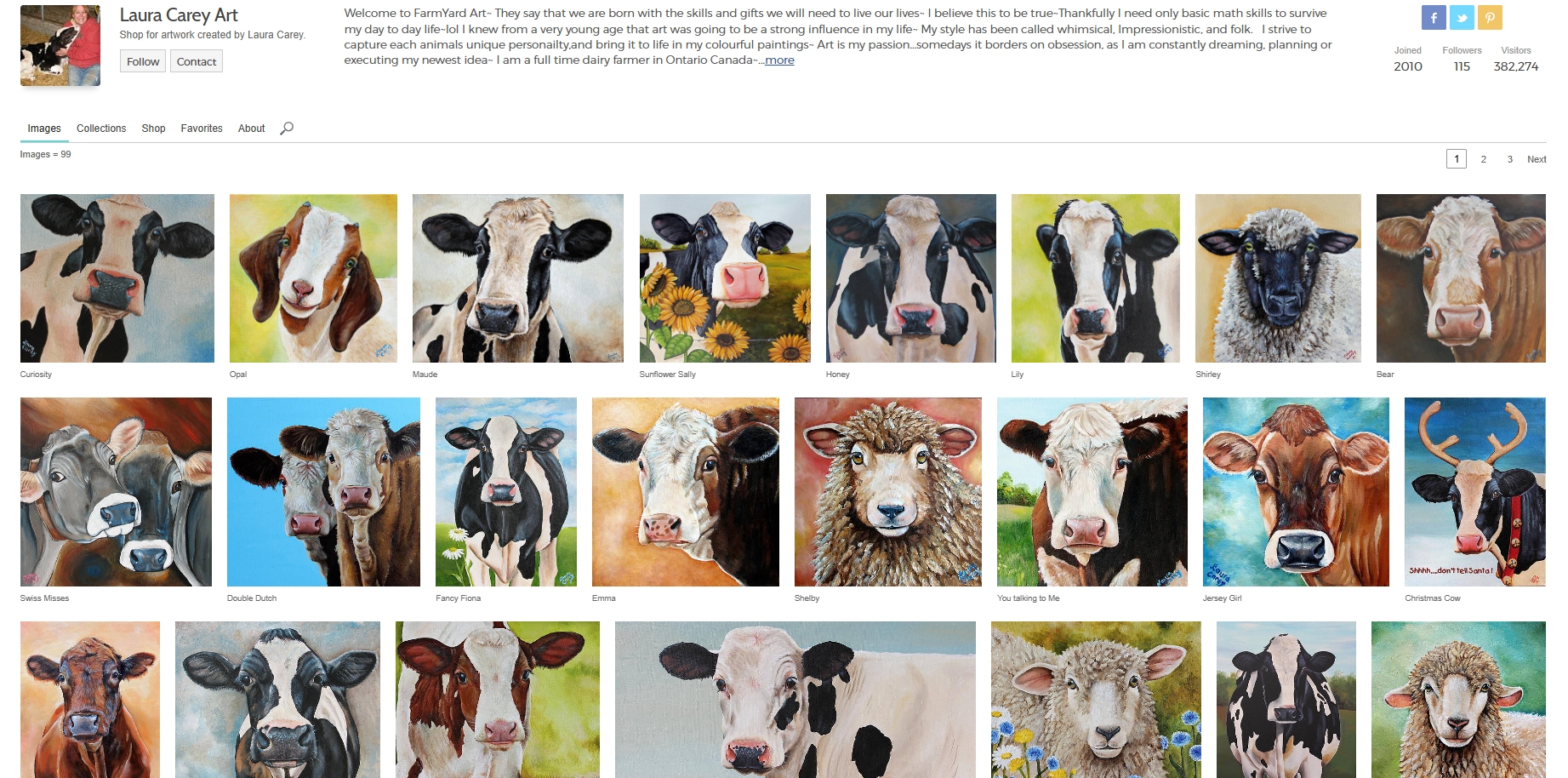Click the Facebook share icon
1568x778 pixels.
[1434, 17]
